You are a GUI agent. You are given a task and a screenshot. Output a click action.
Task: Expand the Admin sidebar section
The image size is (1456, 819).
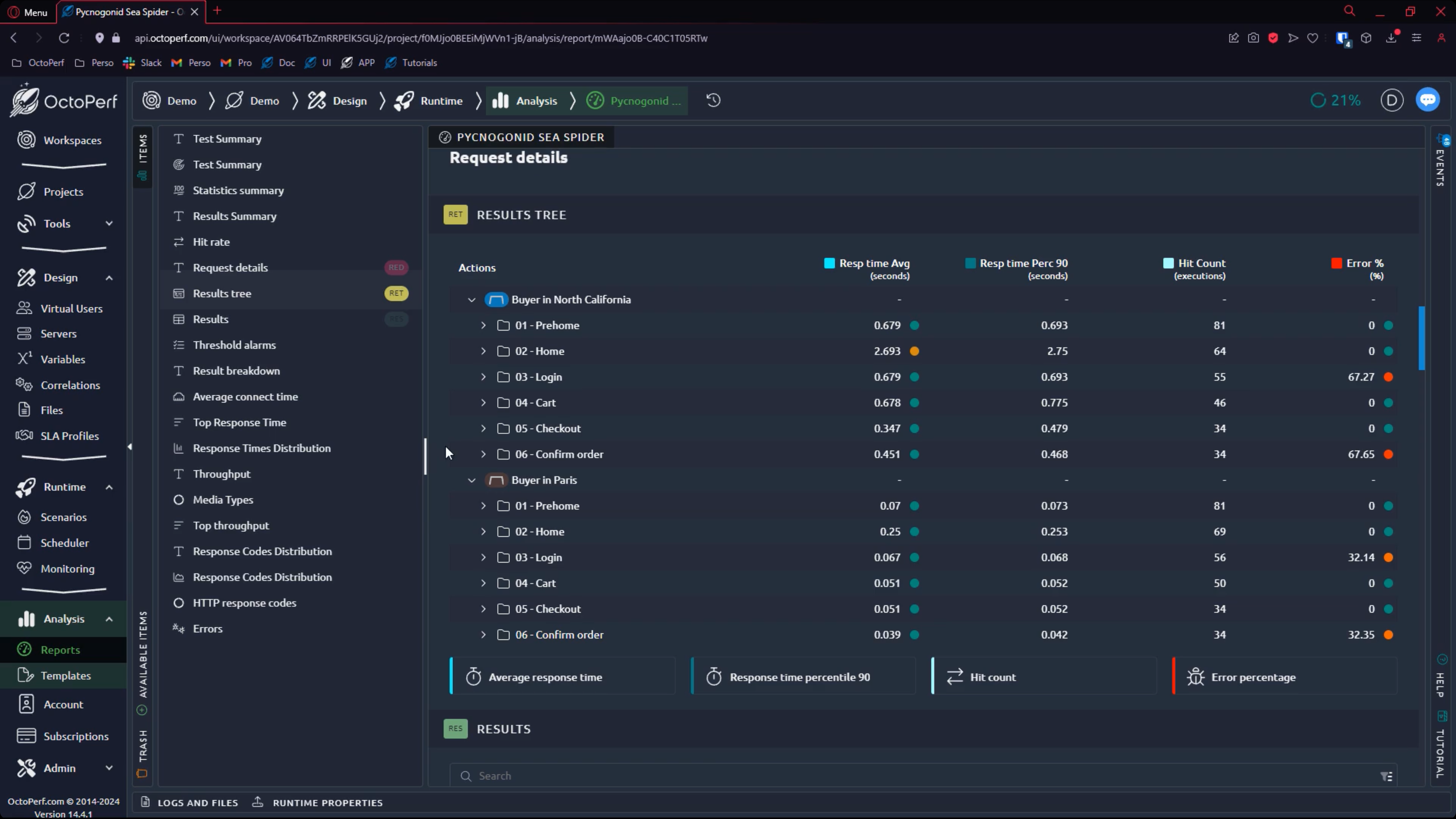[109, 768]
